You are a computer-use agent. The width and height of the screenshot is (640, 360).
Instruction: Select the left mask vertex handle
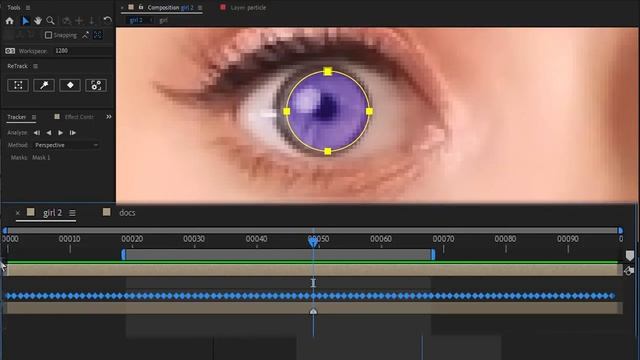point(287,111)
